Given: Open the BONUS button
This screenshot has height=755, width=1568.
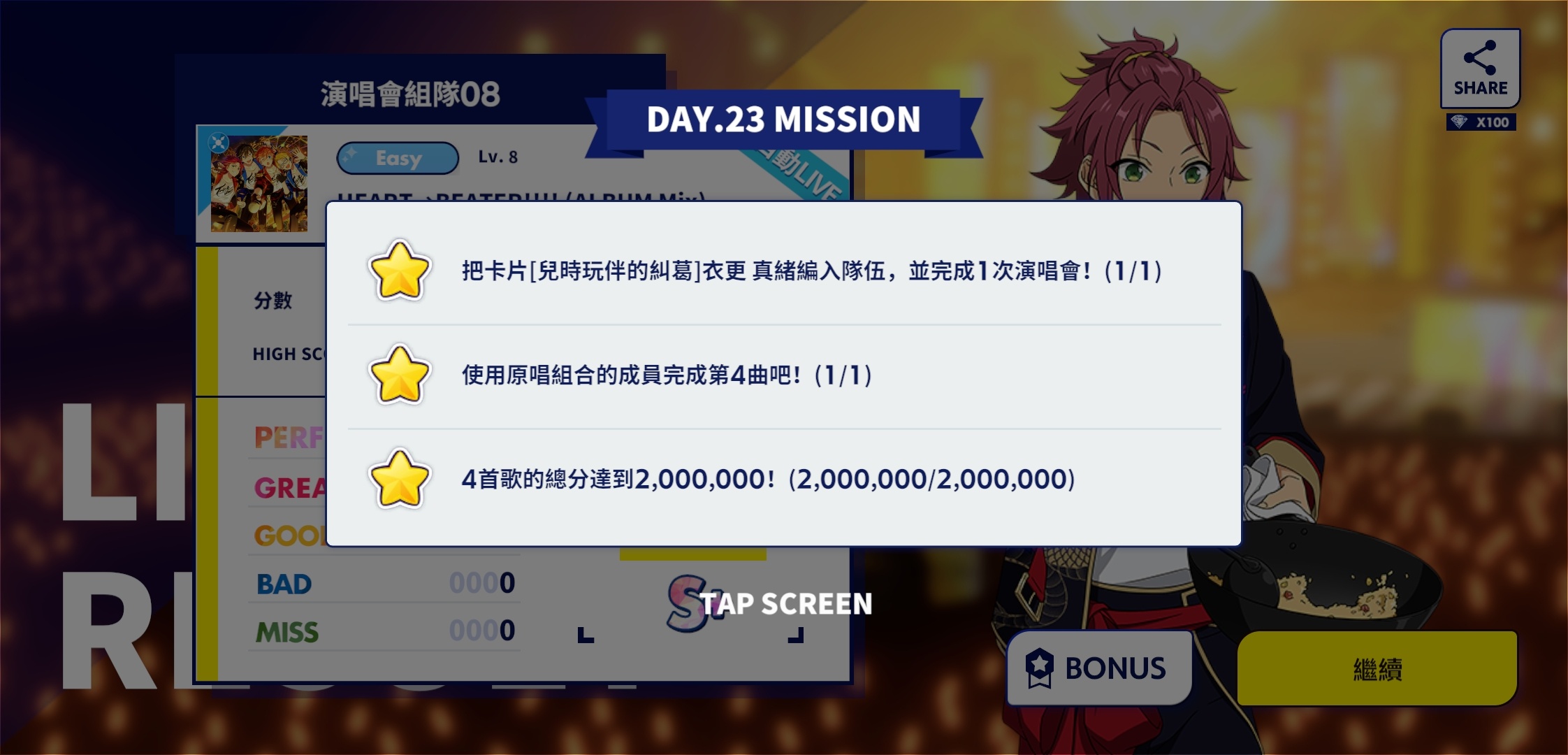Looking at the screenshot, I should click(x=1099, y=668).
